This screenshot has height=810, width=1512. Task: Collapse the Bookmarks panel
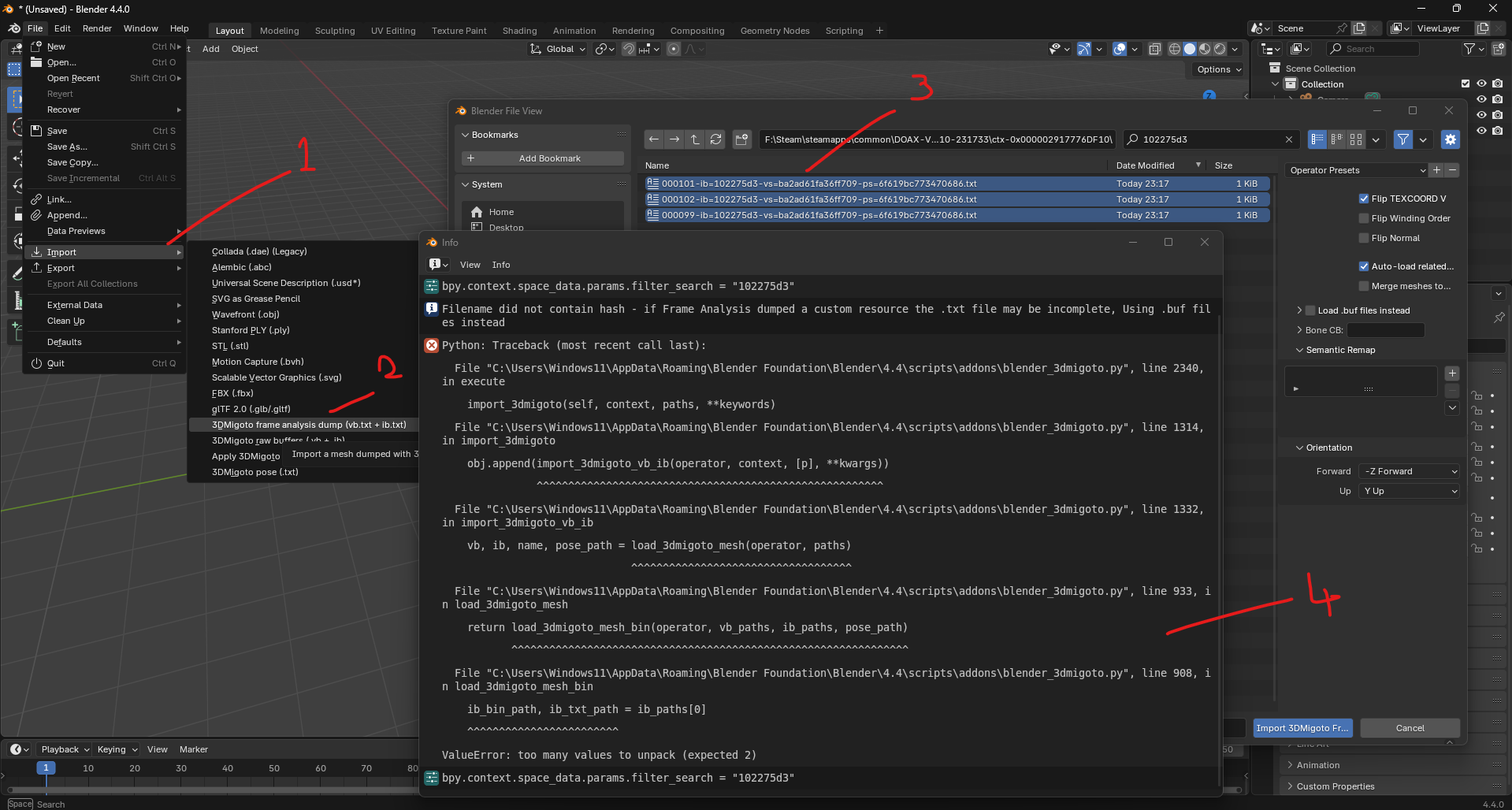pyautogui.click(x=465, y=135)
